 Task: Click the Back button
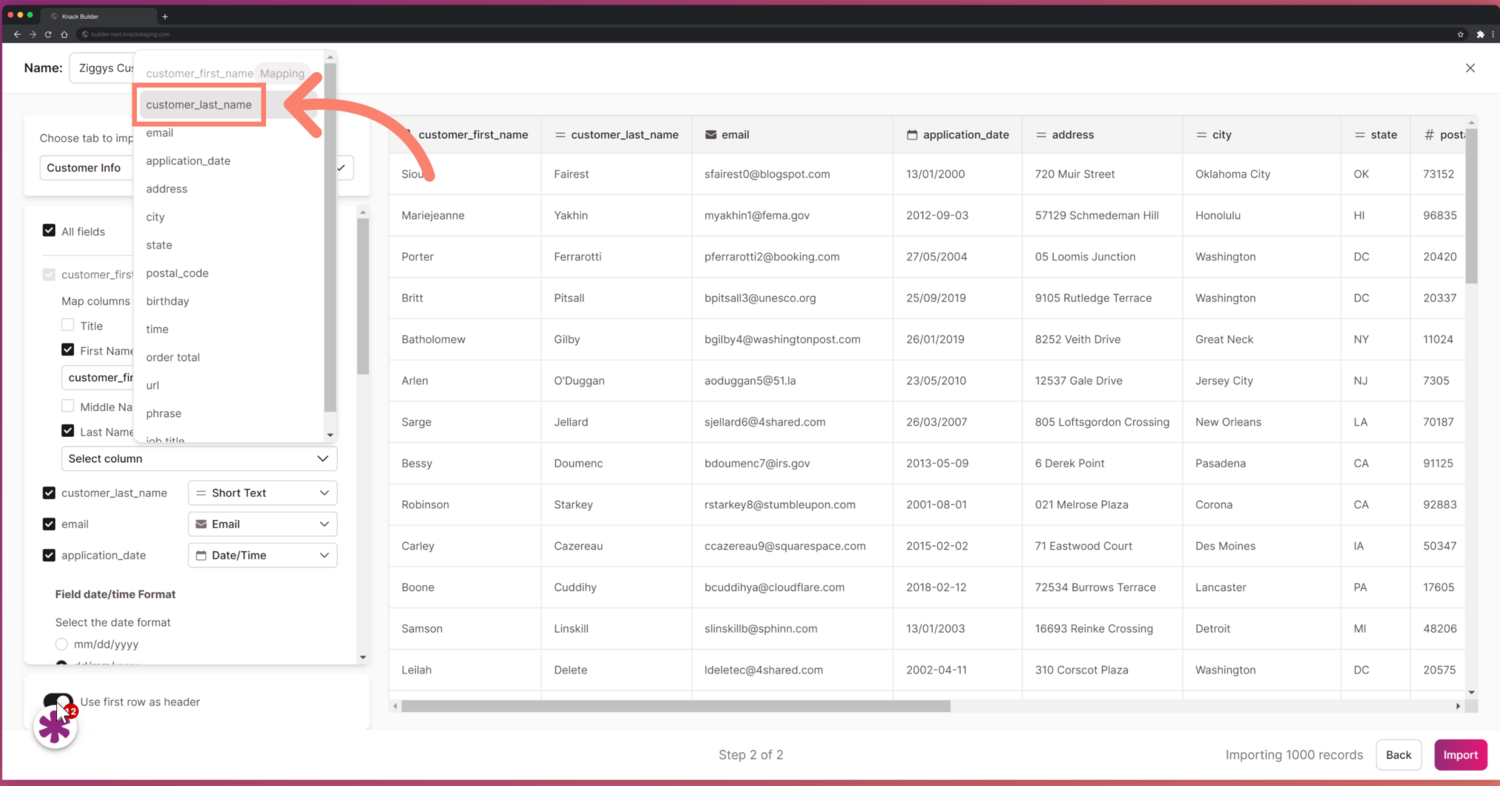tap(1399, 755)
